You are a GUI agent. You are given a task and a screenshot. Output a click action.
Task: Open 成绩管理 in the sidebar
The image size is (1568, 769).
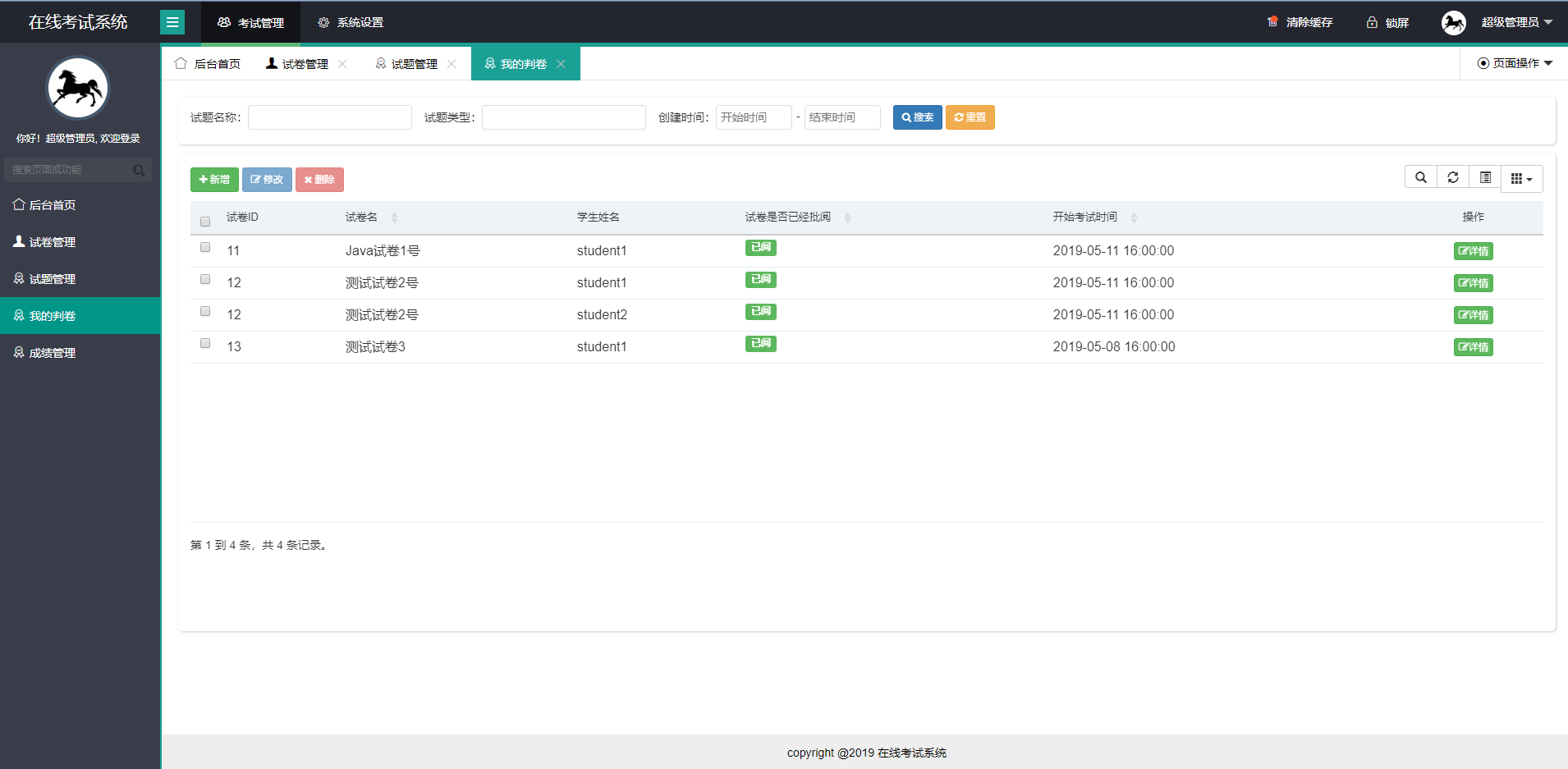coord(80,353)
